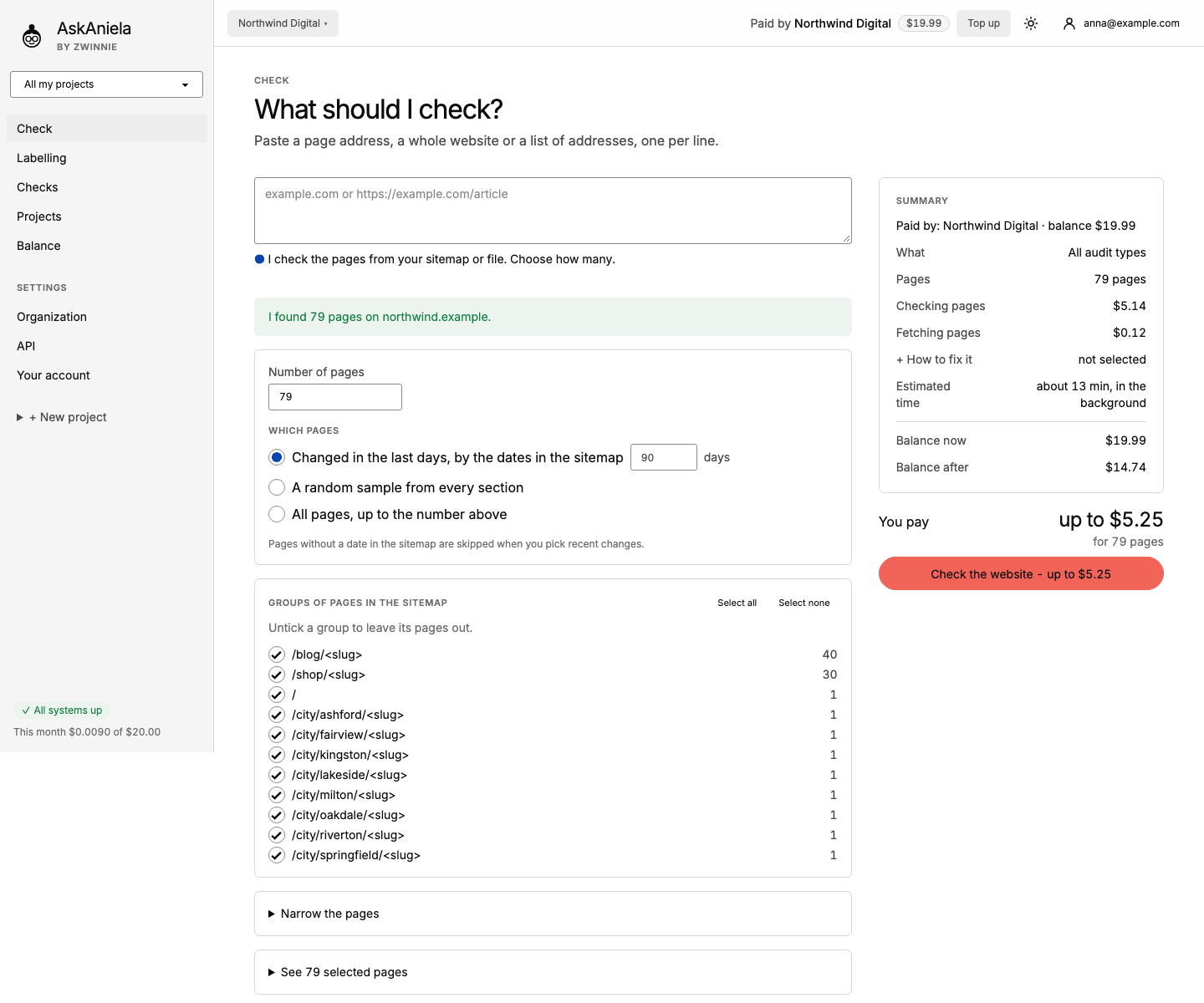Click the 'All systems up' status badge
The height and width of the screenshot is (1003, 1204).
click(62, 710)
